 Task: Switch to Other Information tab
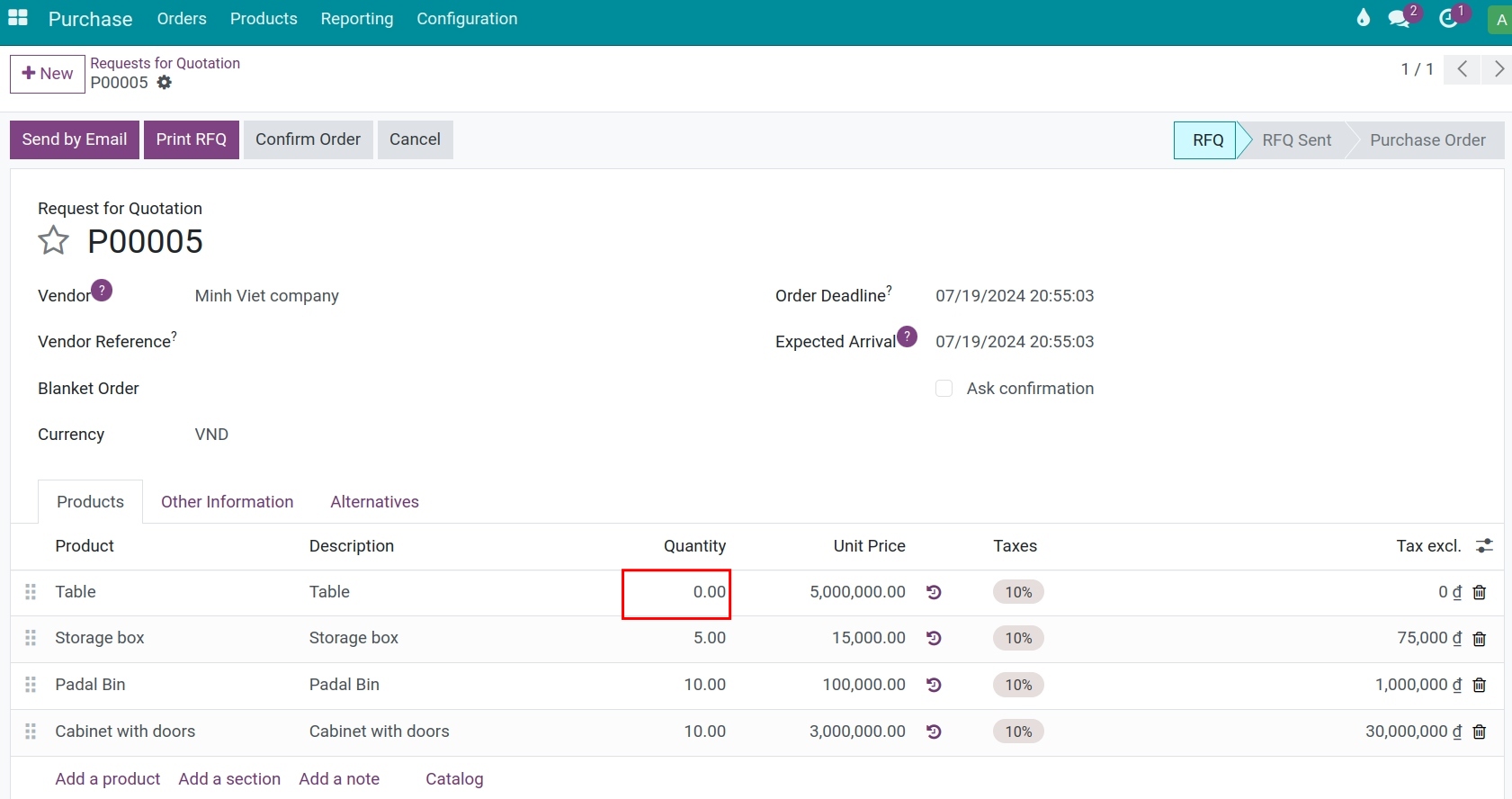[228, 502]
